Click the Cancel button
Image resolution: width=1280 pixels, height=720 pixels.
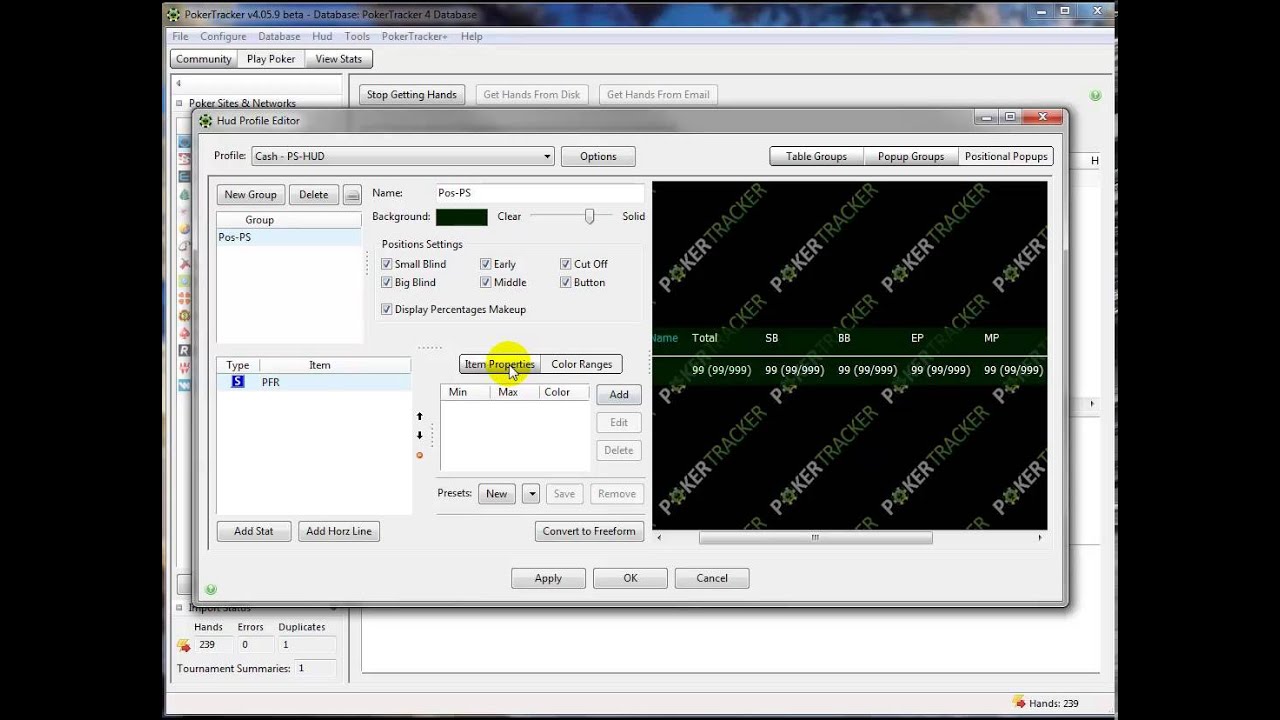(x=712, y=578)
